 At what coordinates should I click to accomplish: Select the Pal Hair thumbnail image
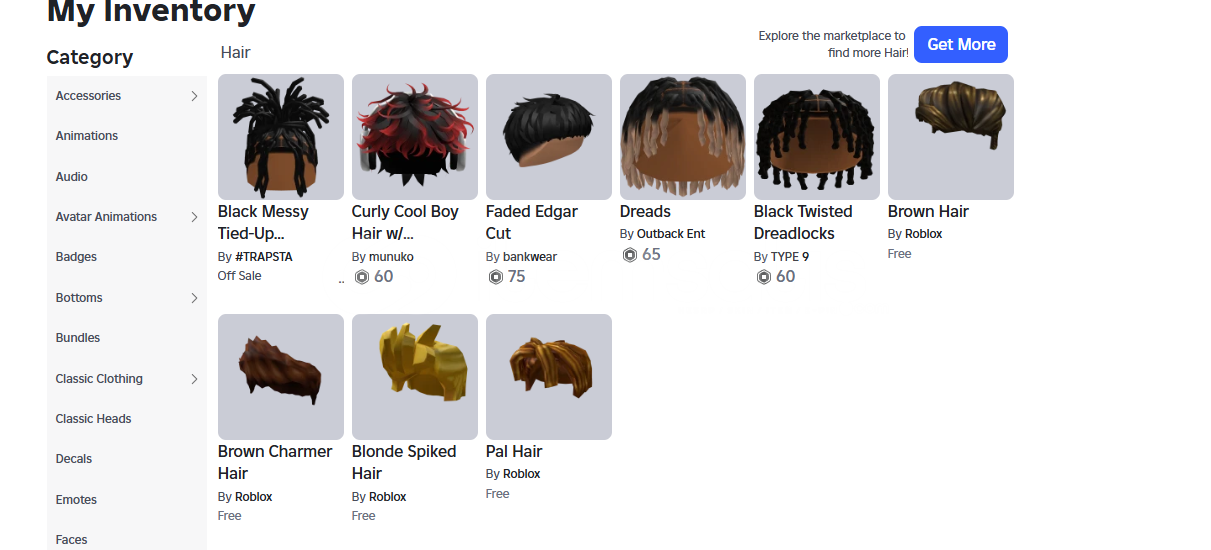pyautogui.click(x=549, y=377)
